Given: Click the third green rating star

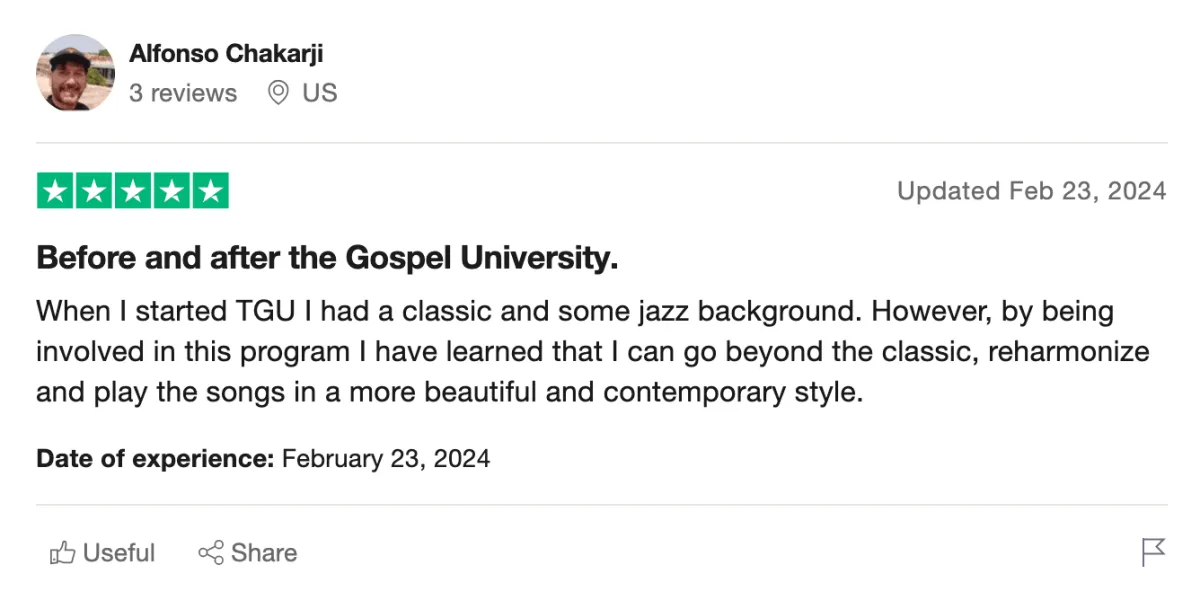Looking at the screenshot, I should coord(133,191).
